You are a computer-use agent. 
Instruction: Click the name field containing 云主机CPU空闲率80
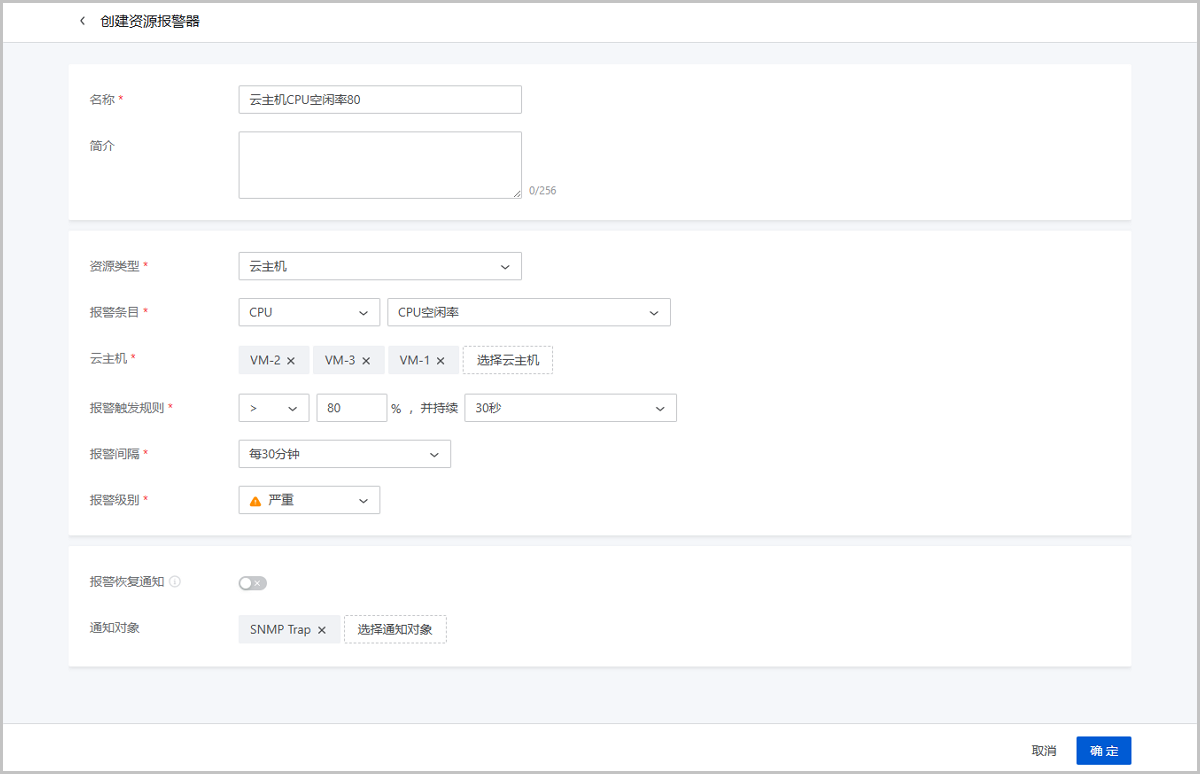coord(380,99)
